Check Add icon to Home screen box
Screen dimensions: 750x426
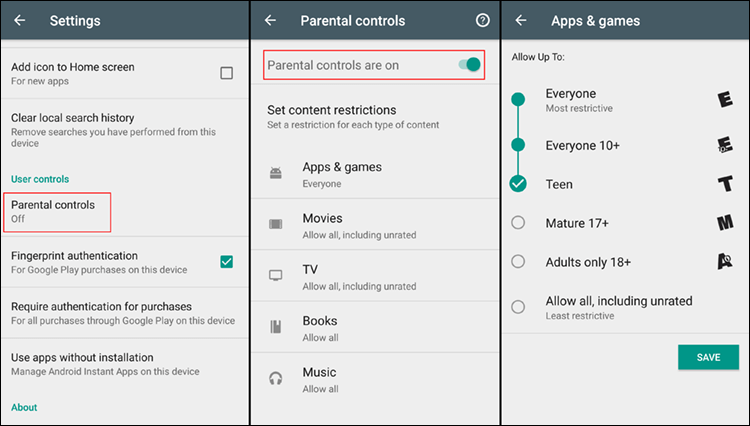coord(226,73)
